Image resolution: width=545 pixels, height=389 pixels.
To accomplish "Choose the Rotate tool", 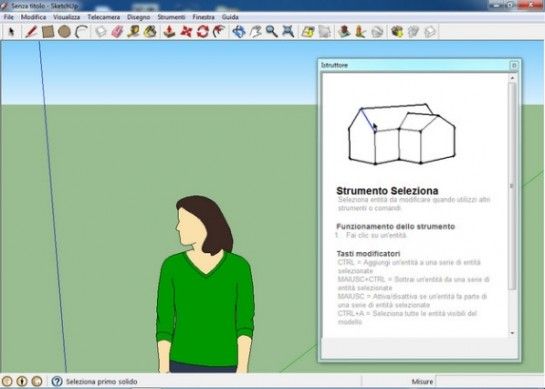I will pyautogui.click(x=203, y=32).
